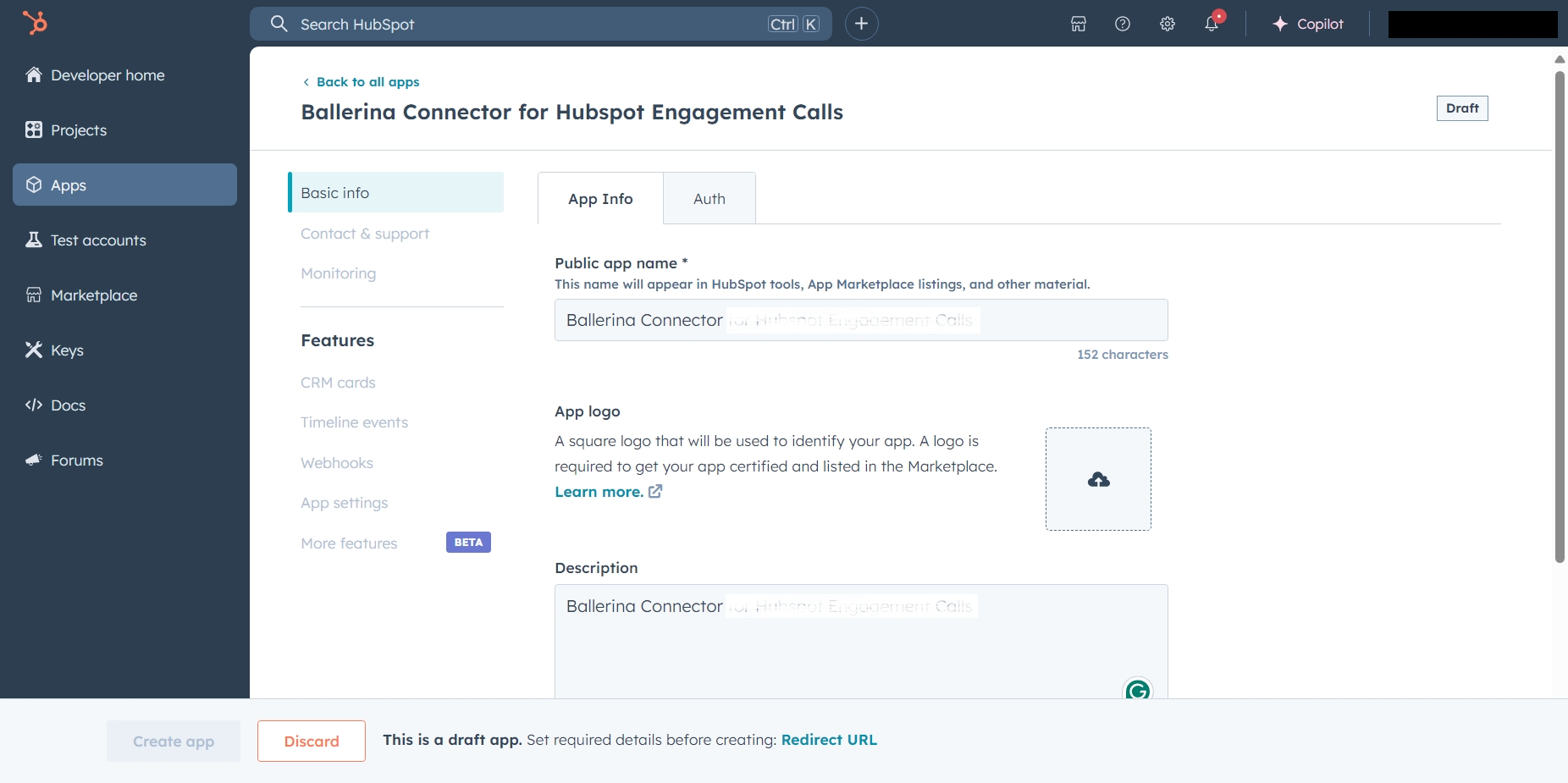
Task: Click the Docs code brackets icon
Action: click(34, 405)
